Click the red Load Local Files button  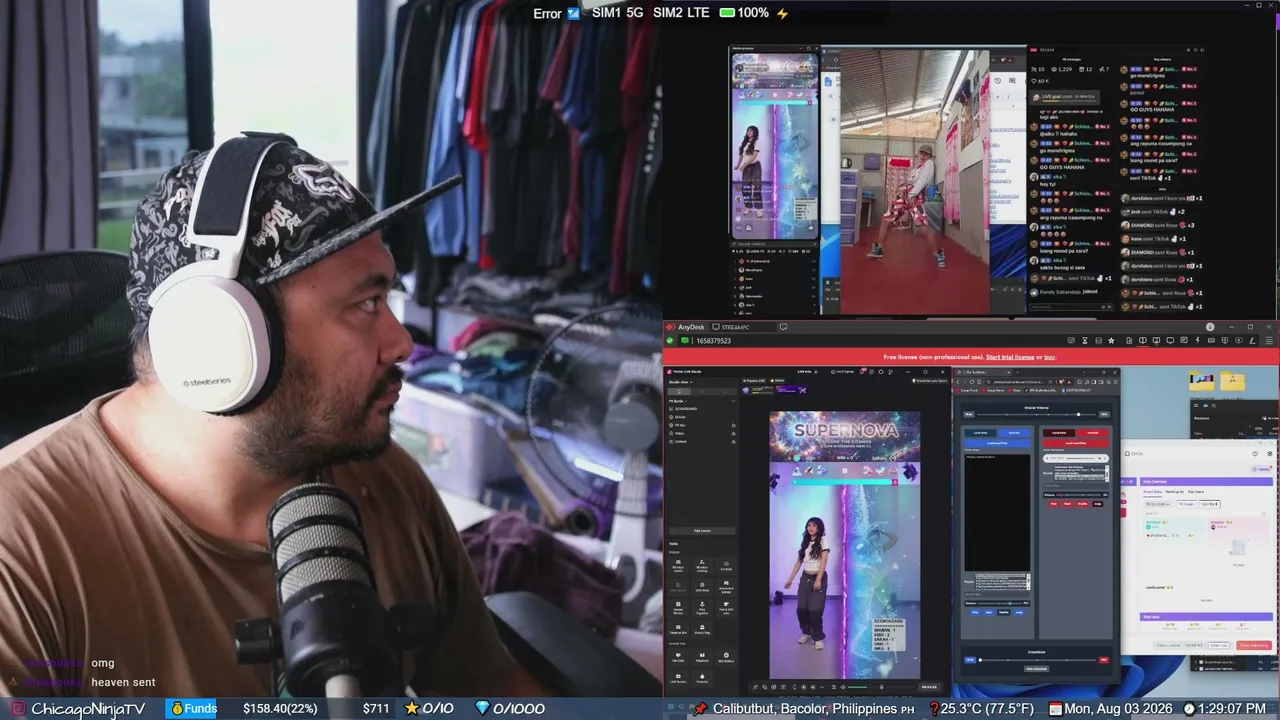click(1076, 442)
